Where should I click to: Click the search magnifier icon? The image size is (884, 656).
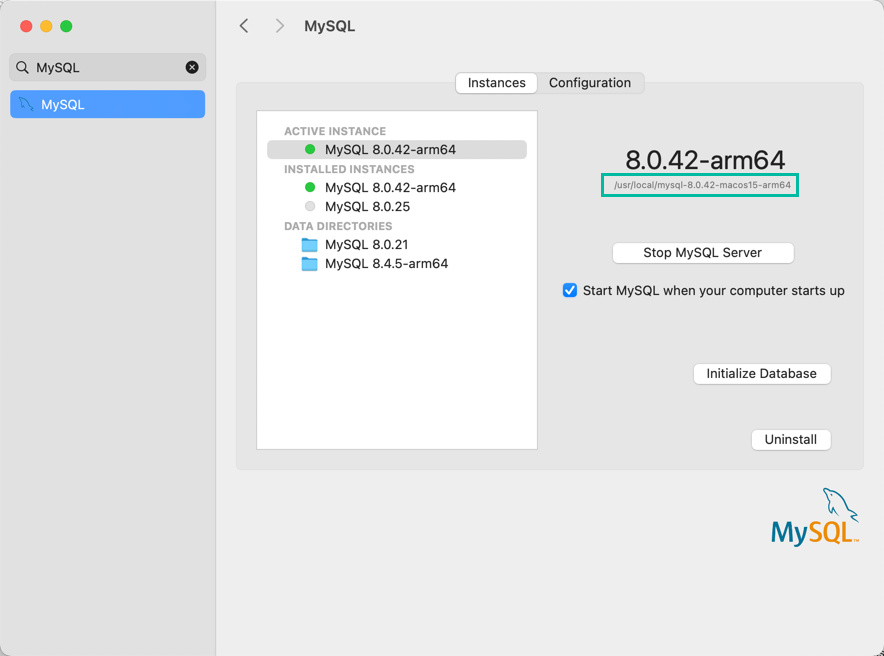pos(22,68)
